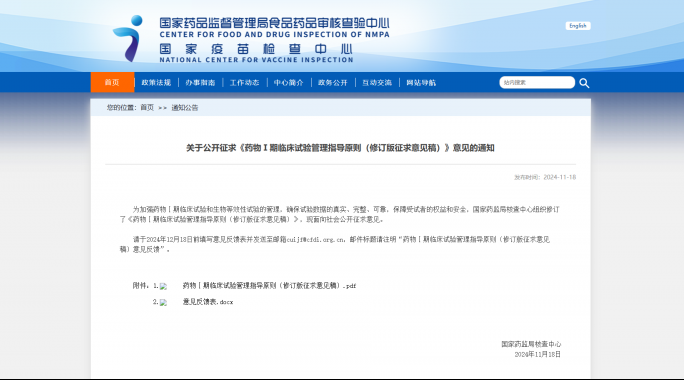Open the 互动交流 menu
The height and width of the screenshot is (380, 684).
click(377, 82)
